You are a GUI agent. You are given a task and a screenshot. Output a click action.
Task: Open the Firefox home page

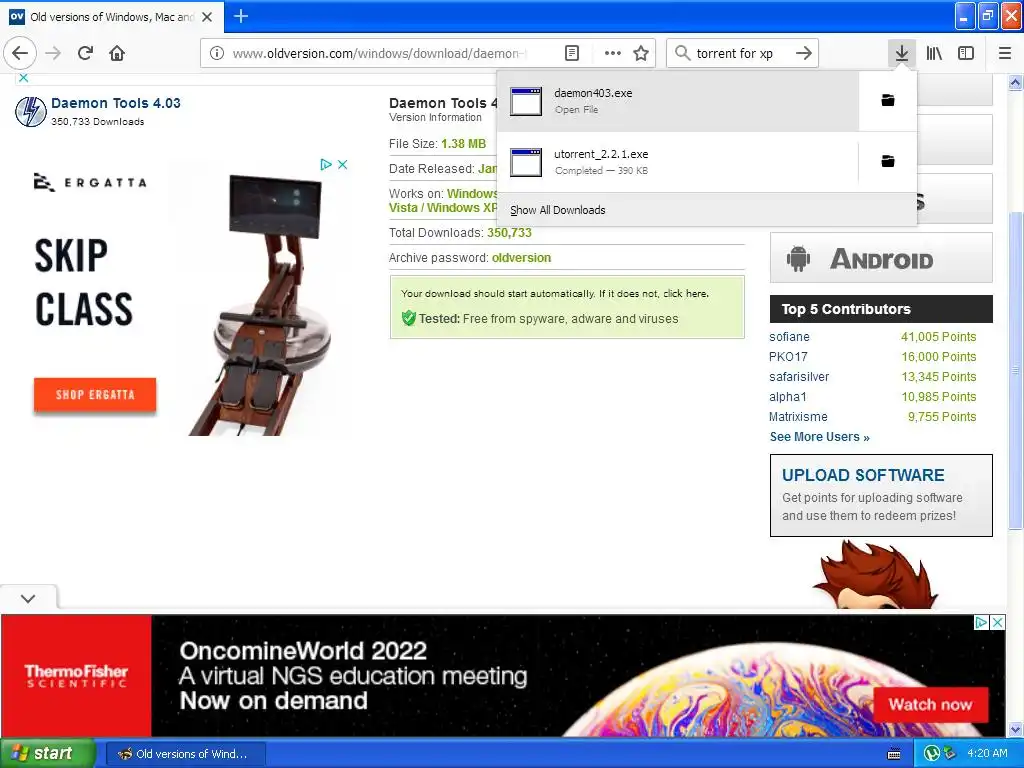click(x=117, y=53)
